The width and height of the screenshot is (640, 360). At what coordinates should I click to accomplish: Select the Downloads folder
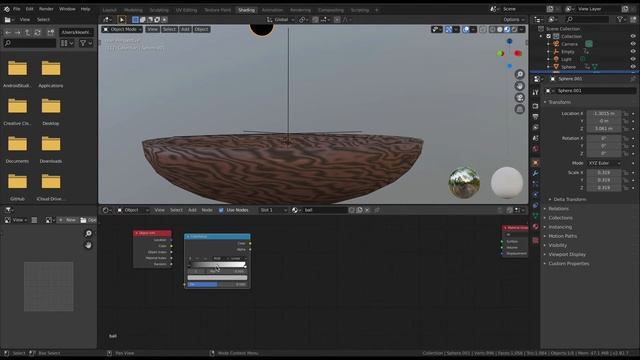pyautogui.click(x=51, y=149)
